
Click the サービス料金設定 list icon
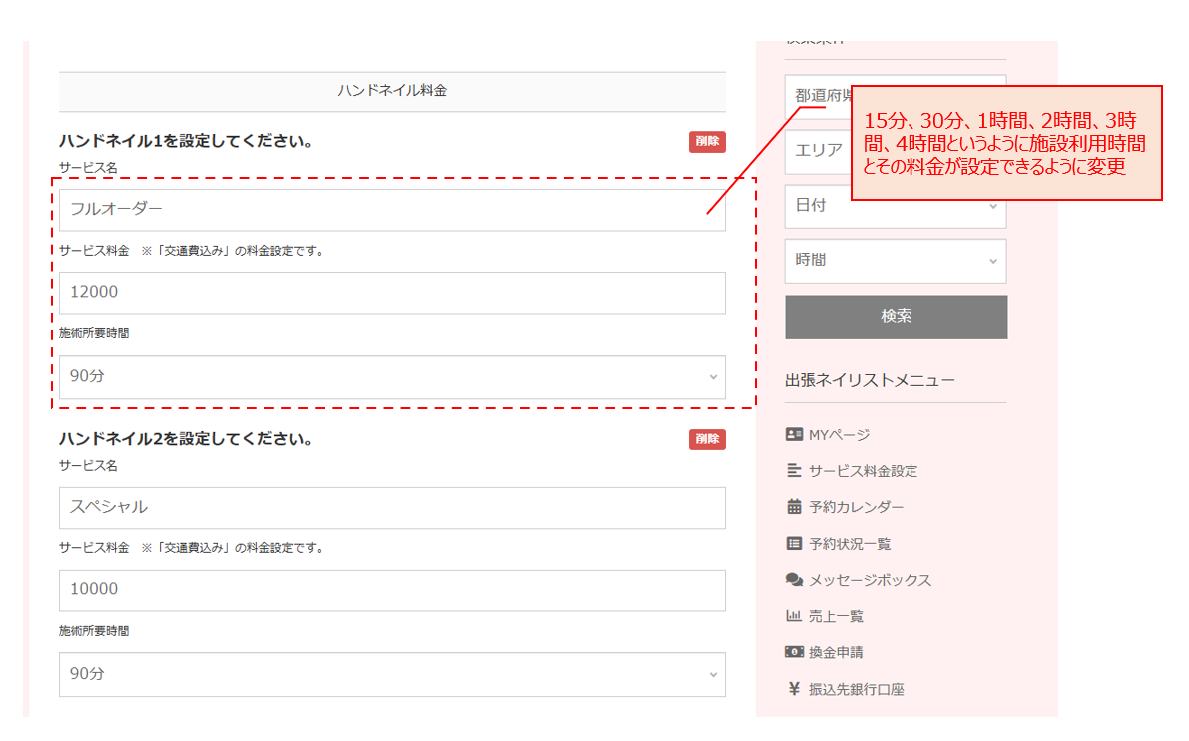pyautogui.click(x=794, y=471)
